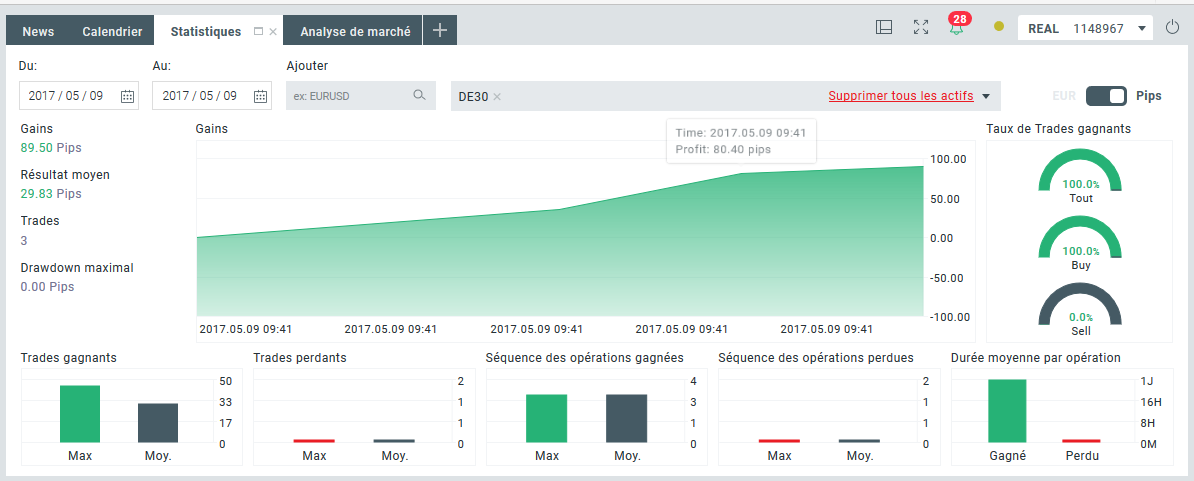The width and height of the screenshot is (1194, 481).
Task: Click Résultat moyen value 29.83 Pips
Action: coord(51,193)
